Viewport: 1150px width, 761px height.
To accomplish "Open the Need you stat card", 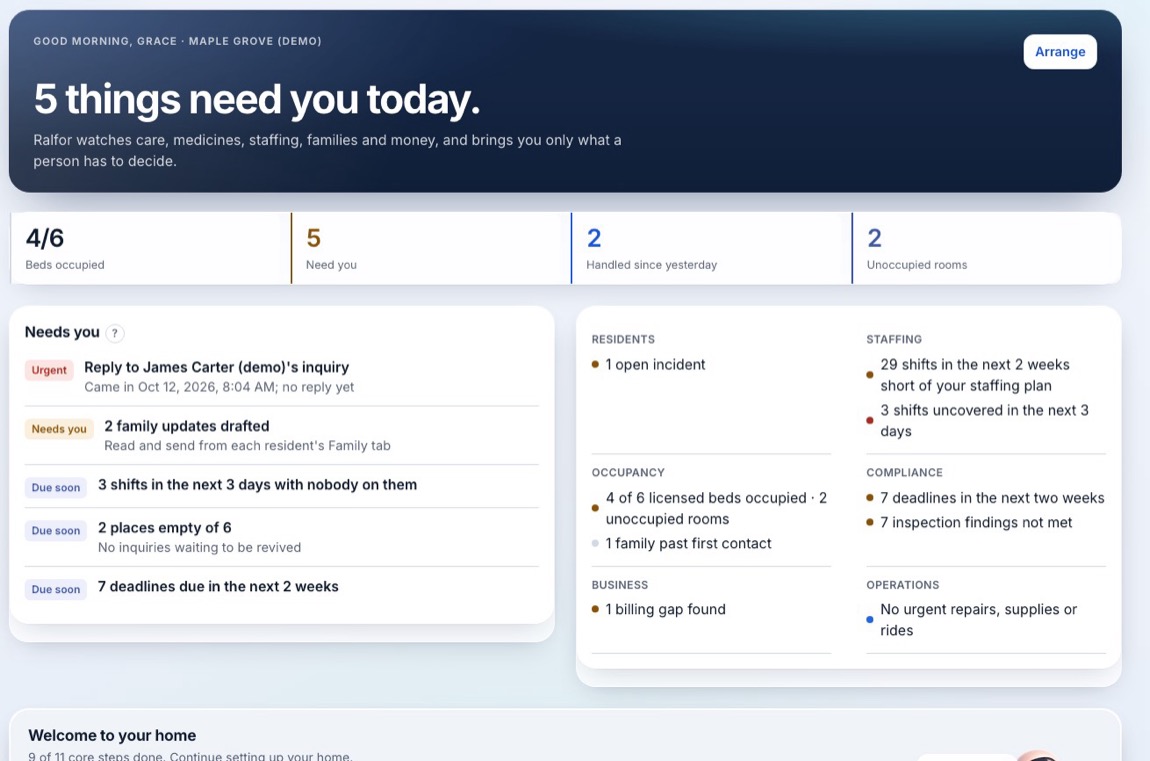I will coord(431,249).
